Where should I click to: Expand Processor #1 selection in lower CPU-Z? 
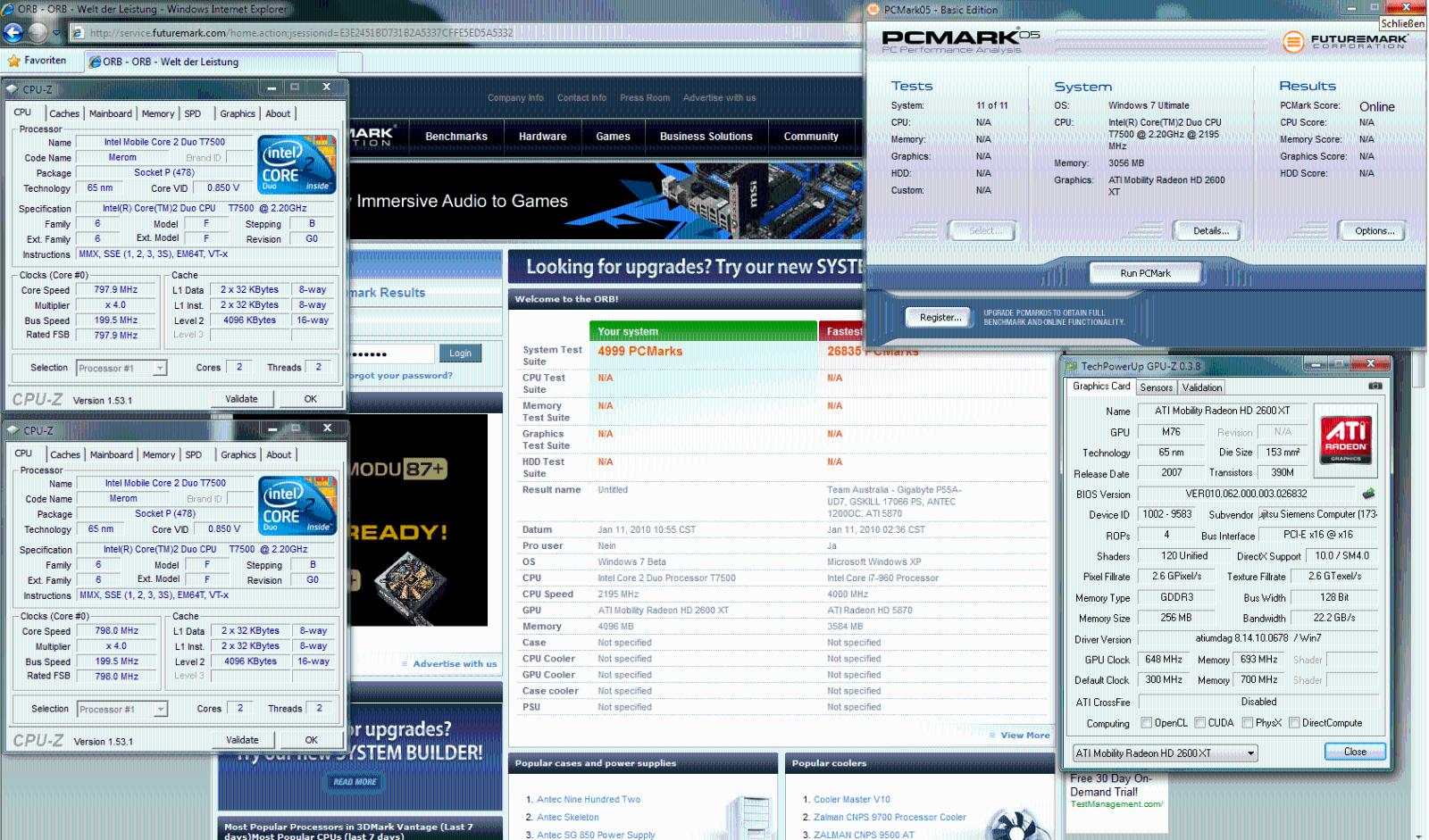(161, 710)
